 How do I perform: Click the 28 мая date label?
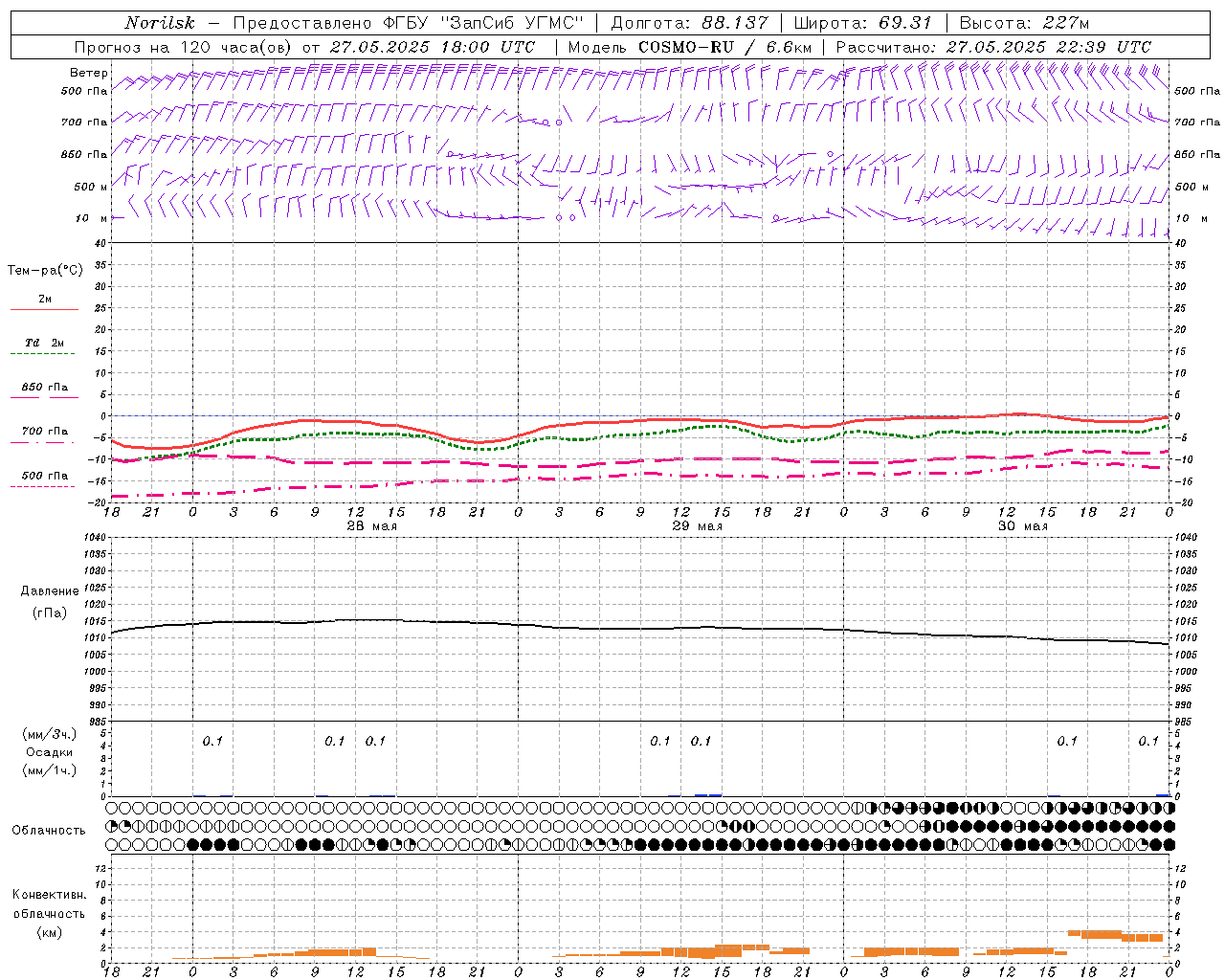pos(372,526)
